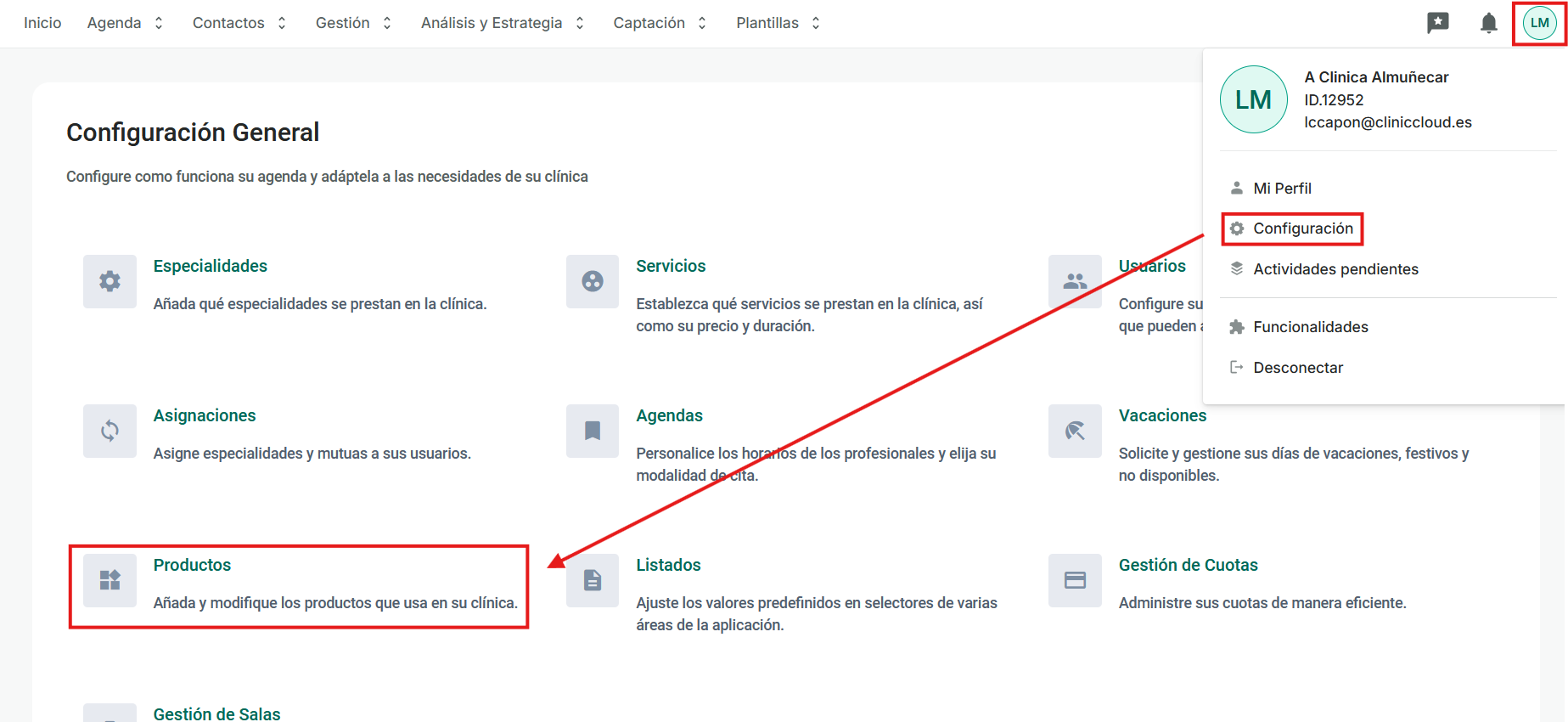Image resolution: width=1568 pixels, height=722 pixels.
Task: Click the Vacaciones beach umbrella icon
Action: [1075, 431]
